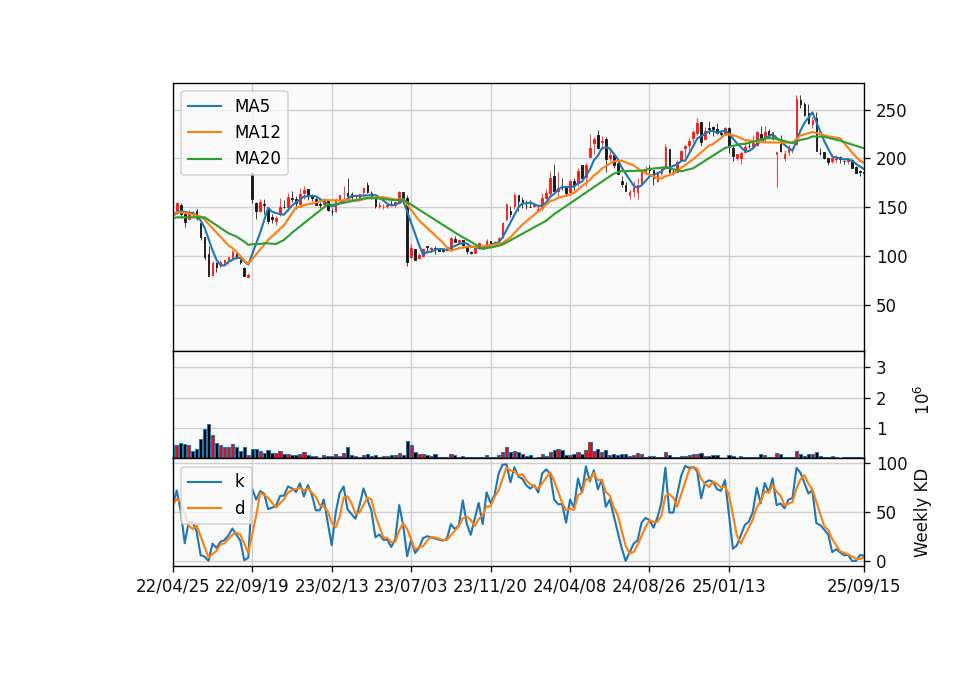Click the 22/09/19 date axis label
The width and height of the screenshot is (960, 690).
tap(252, 586)
